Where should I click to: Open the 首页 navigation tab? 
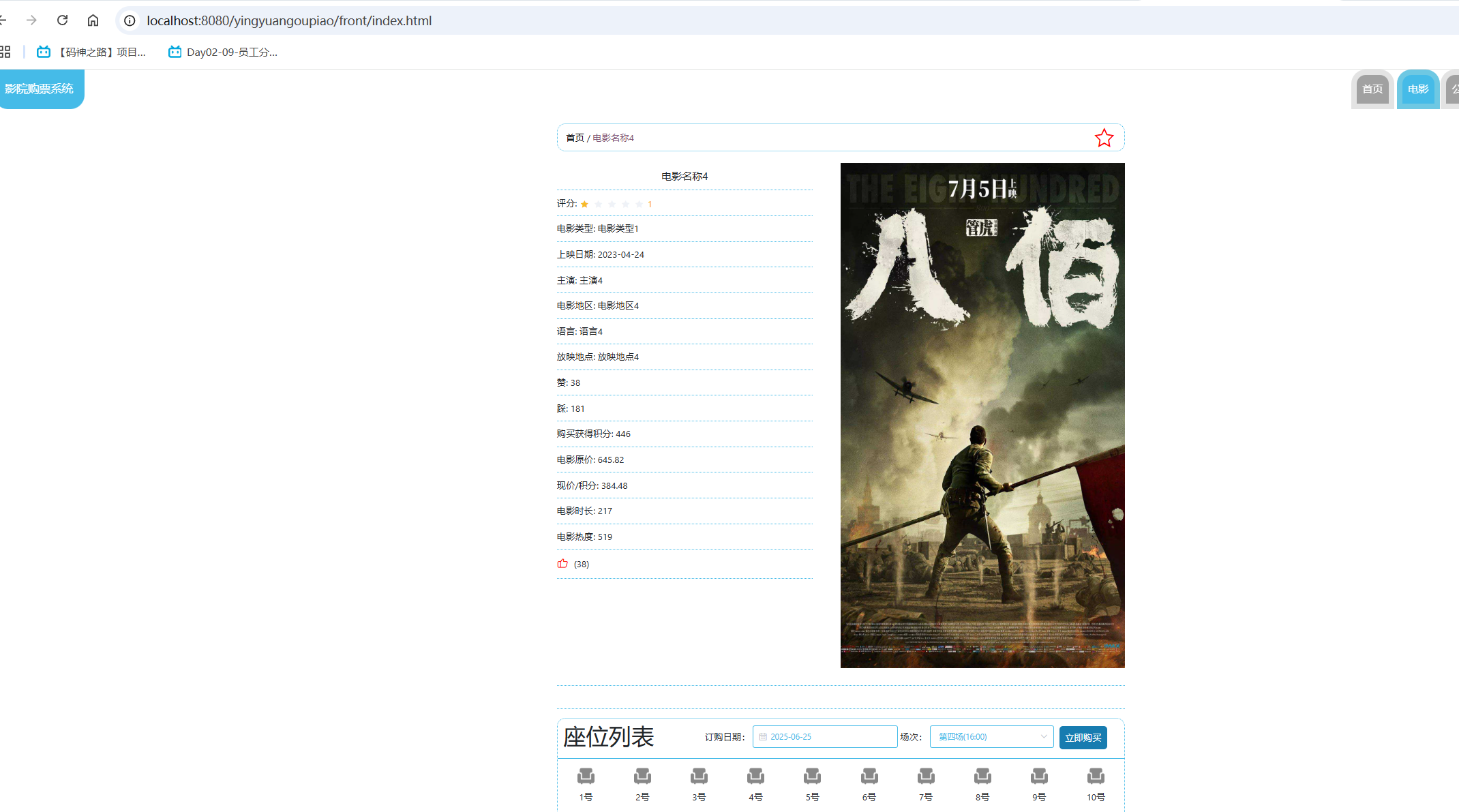point(1372,89)
